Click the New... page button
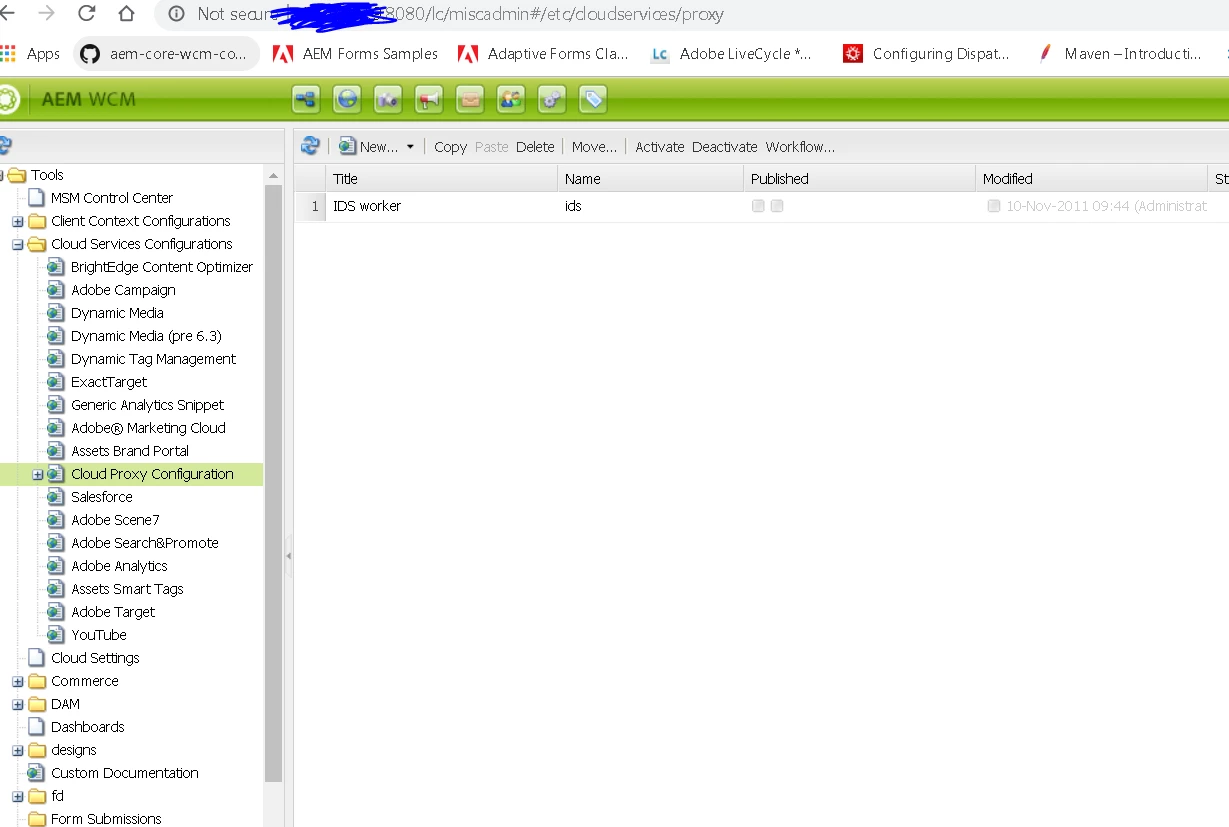Screen dimensions: 1229x827 tap(368, 146)
